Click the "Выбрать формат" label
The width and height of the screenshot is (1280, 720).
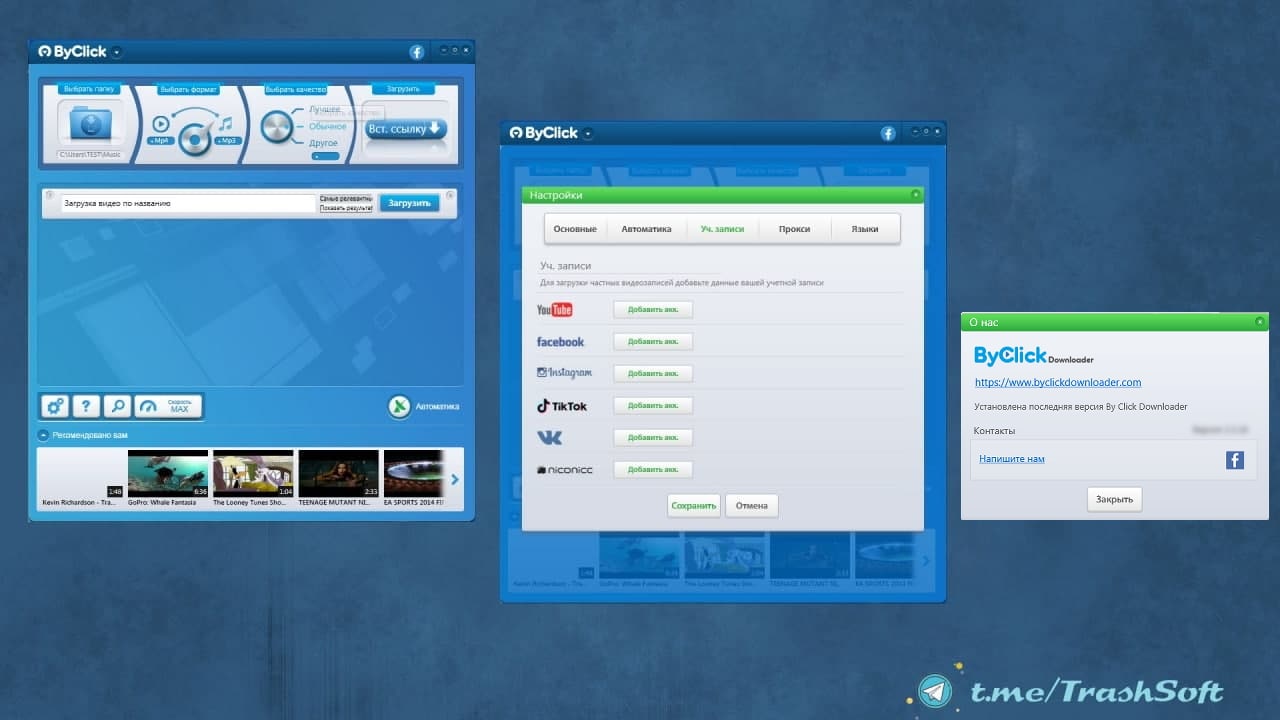click(x=188, y=89)
